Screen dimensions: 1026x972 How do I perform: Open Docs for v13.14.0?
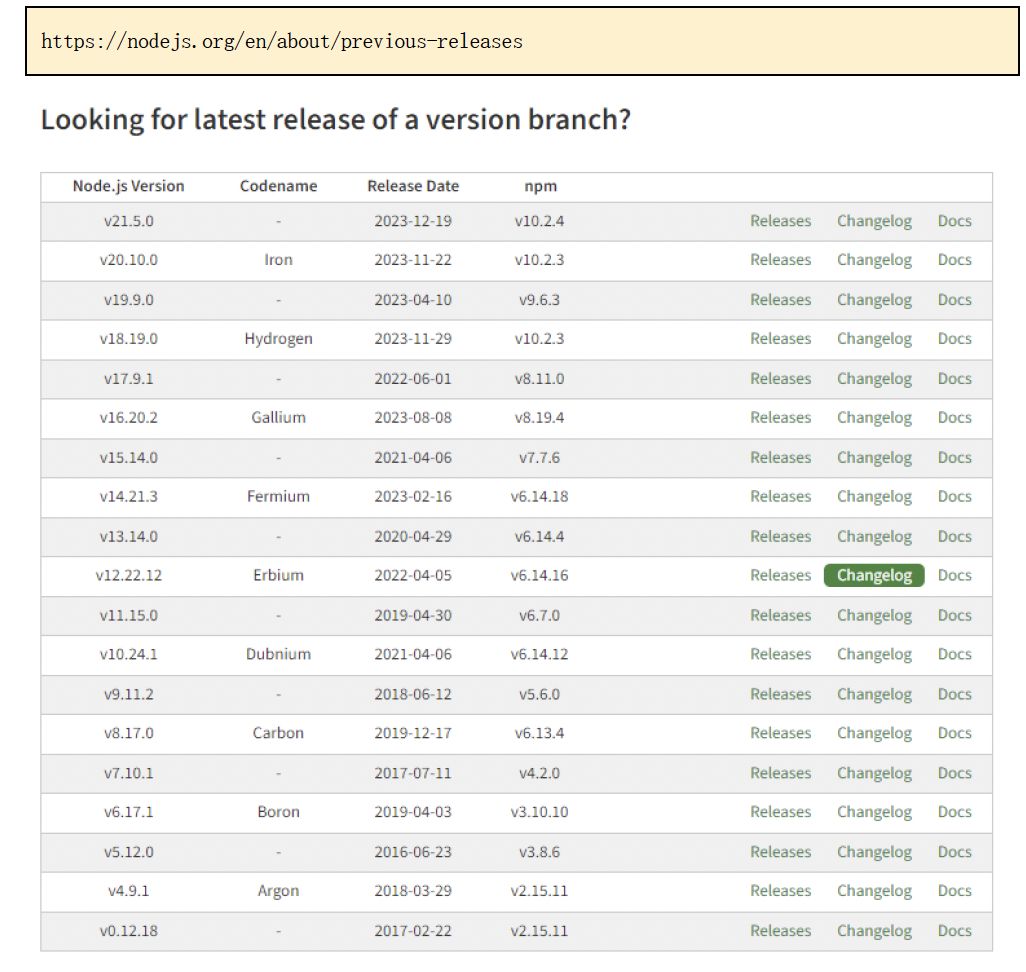[x=954, y=537]
